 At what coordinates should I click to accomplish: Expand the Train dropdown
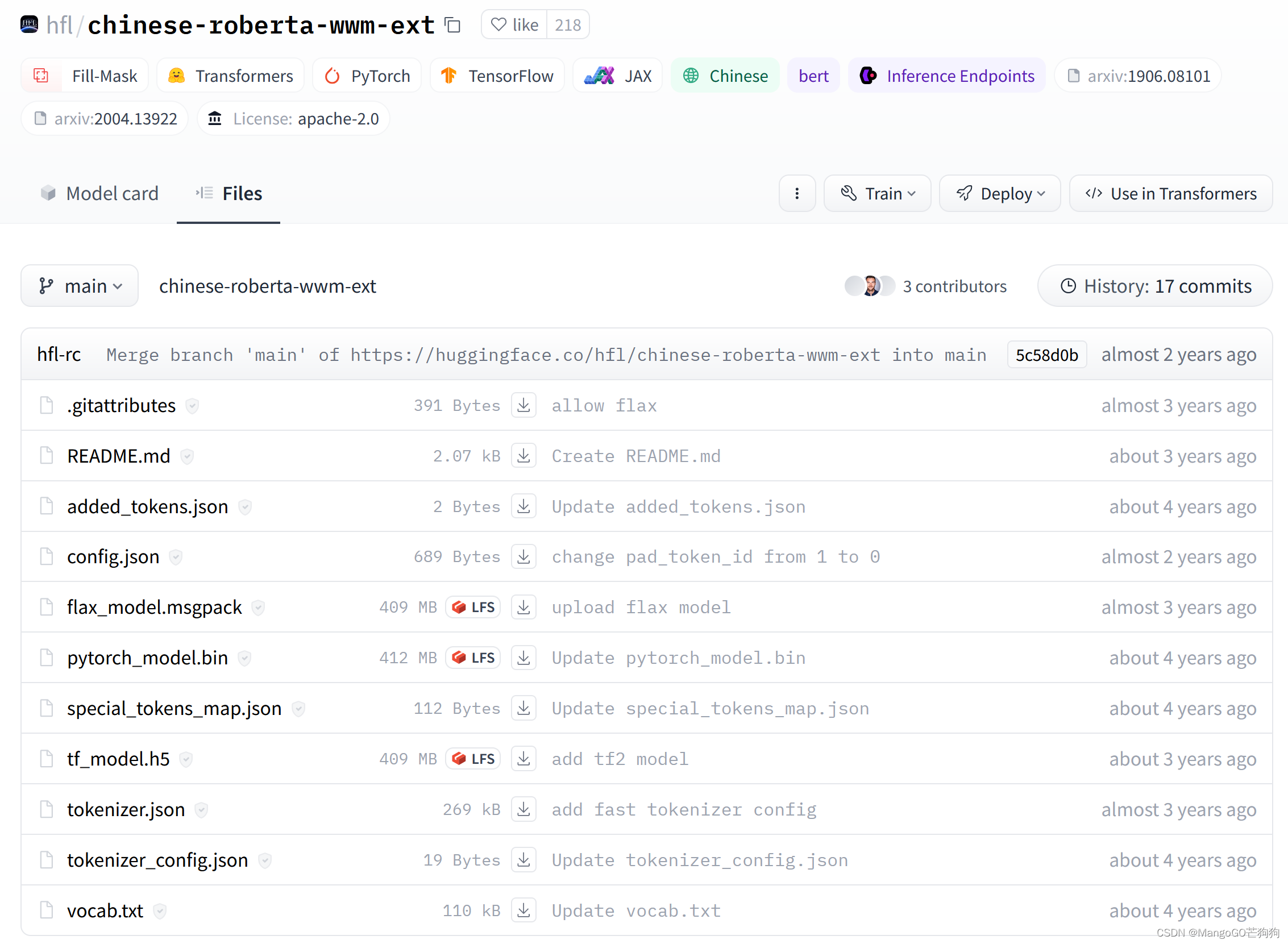tap(878, 194)
